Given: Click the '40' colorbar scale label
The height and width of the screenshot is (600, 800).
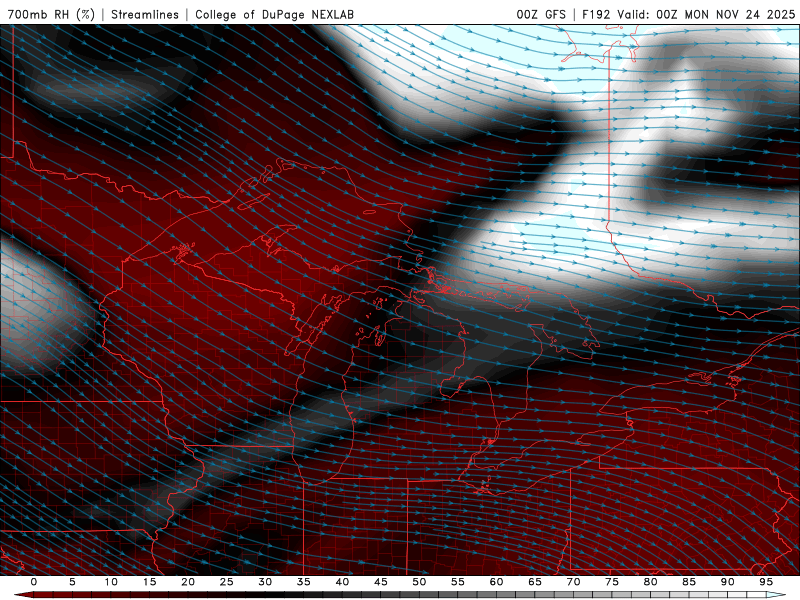Looking at the screenshot, I should pyautogui.click(x=342, y=582).
